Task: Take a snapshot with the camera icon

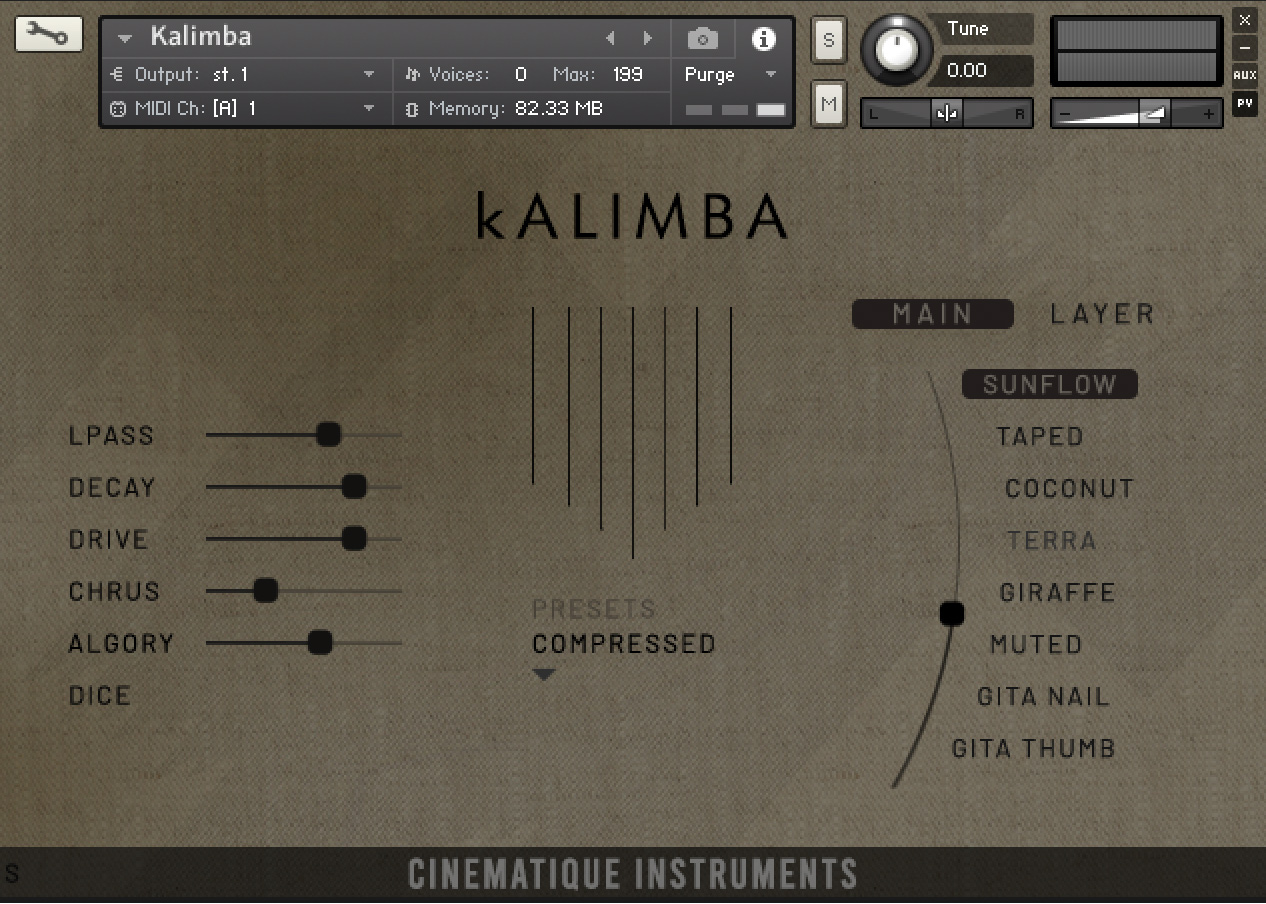Action: [x=703, y=39]
